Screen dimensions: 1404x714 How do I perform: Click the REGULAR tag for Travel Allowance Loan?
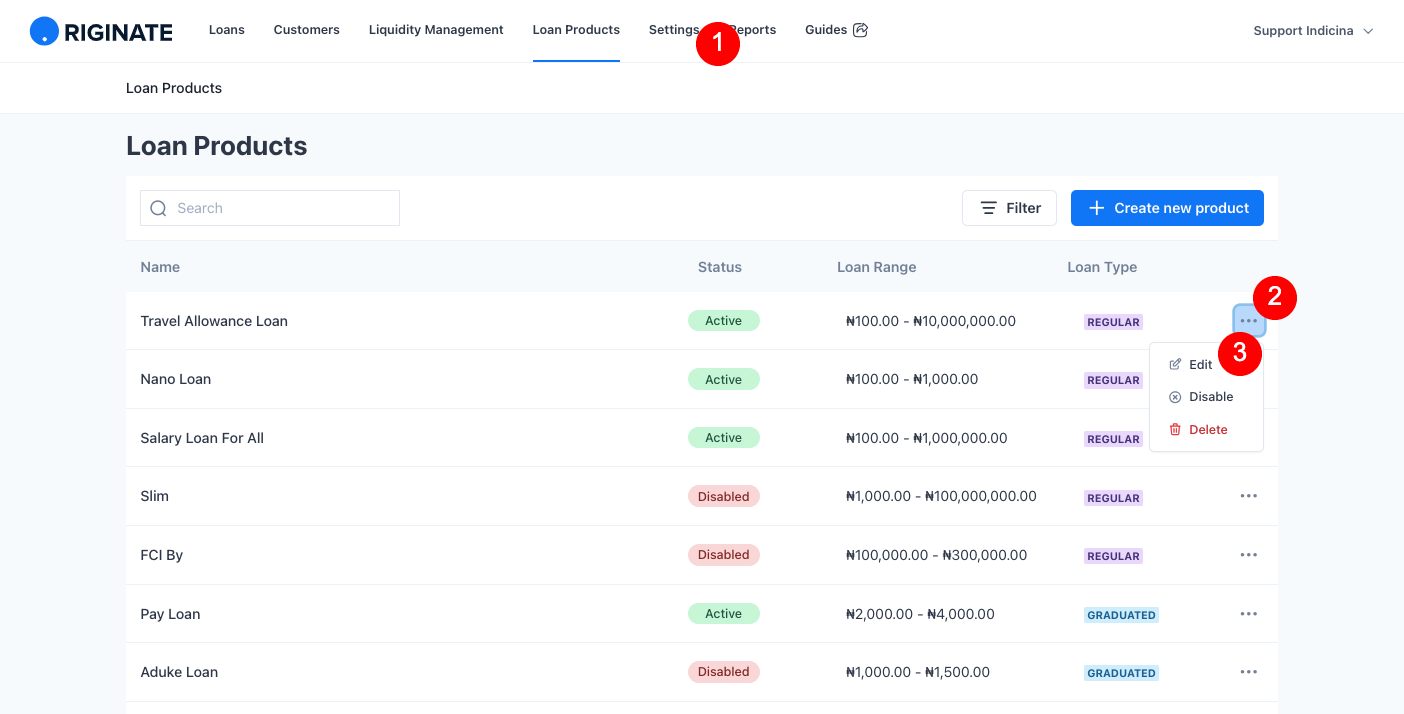[x=1113, y=322]
